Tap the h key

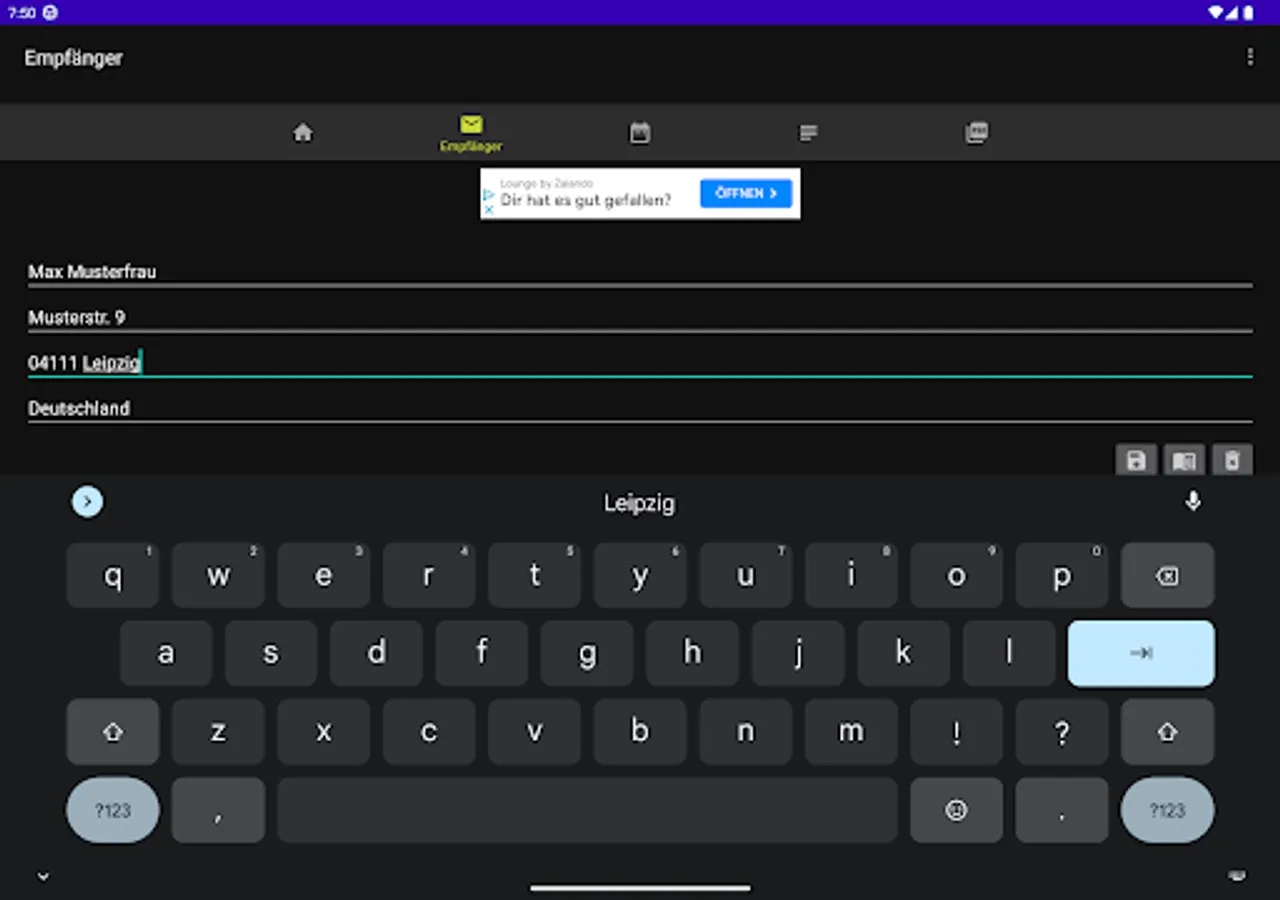[x=693, y=653]
